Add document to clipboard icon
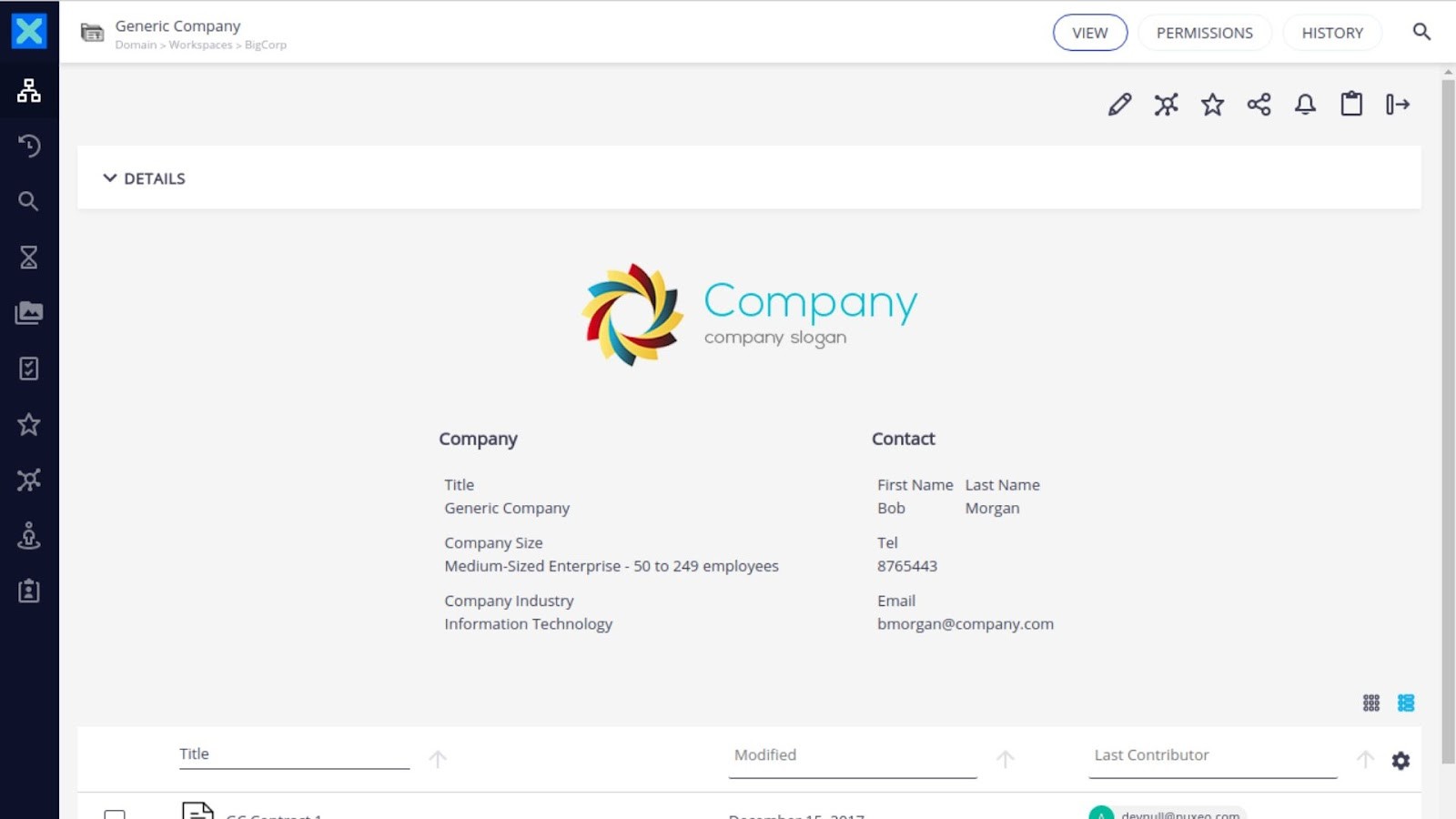The width and height of the screenshot is (1456, 819). [x=1351, y=104]
